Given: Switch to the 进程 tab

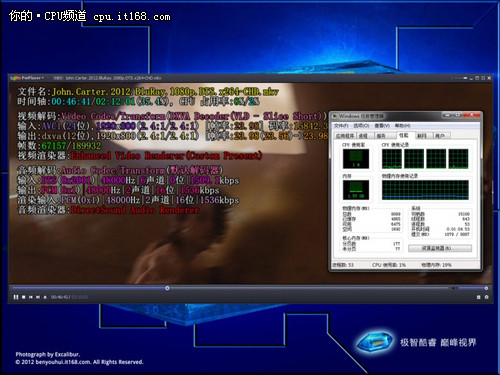Looking at the screenshot, I should (x=363, y=136).
